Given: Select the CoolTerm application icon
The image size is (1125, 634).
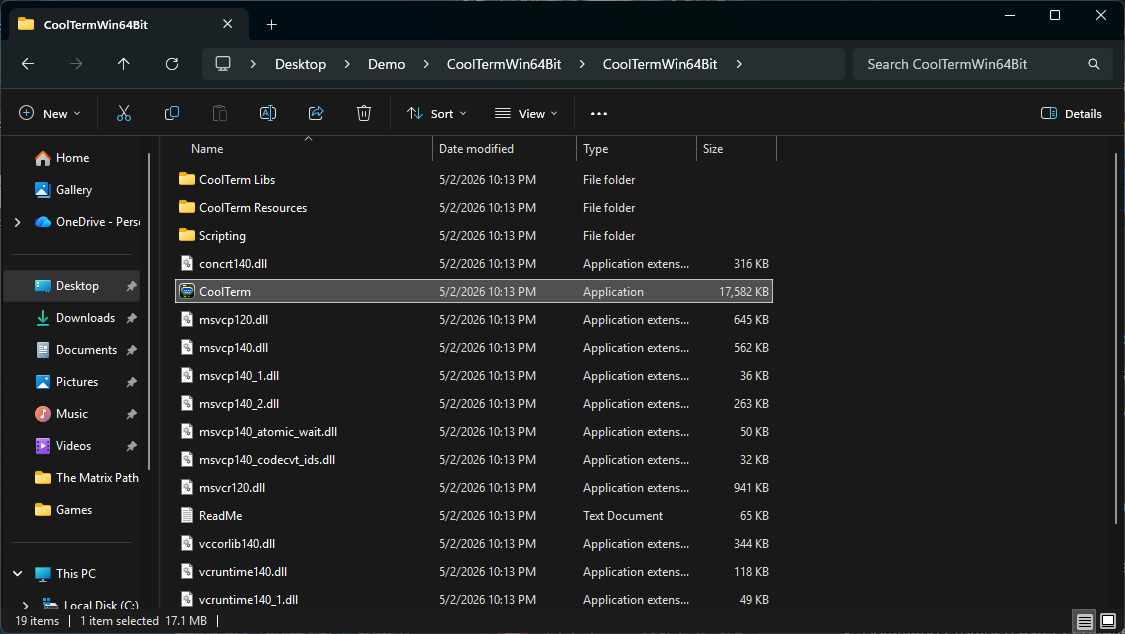Looking at the screenshot, I should (x=187, y=291).
